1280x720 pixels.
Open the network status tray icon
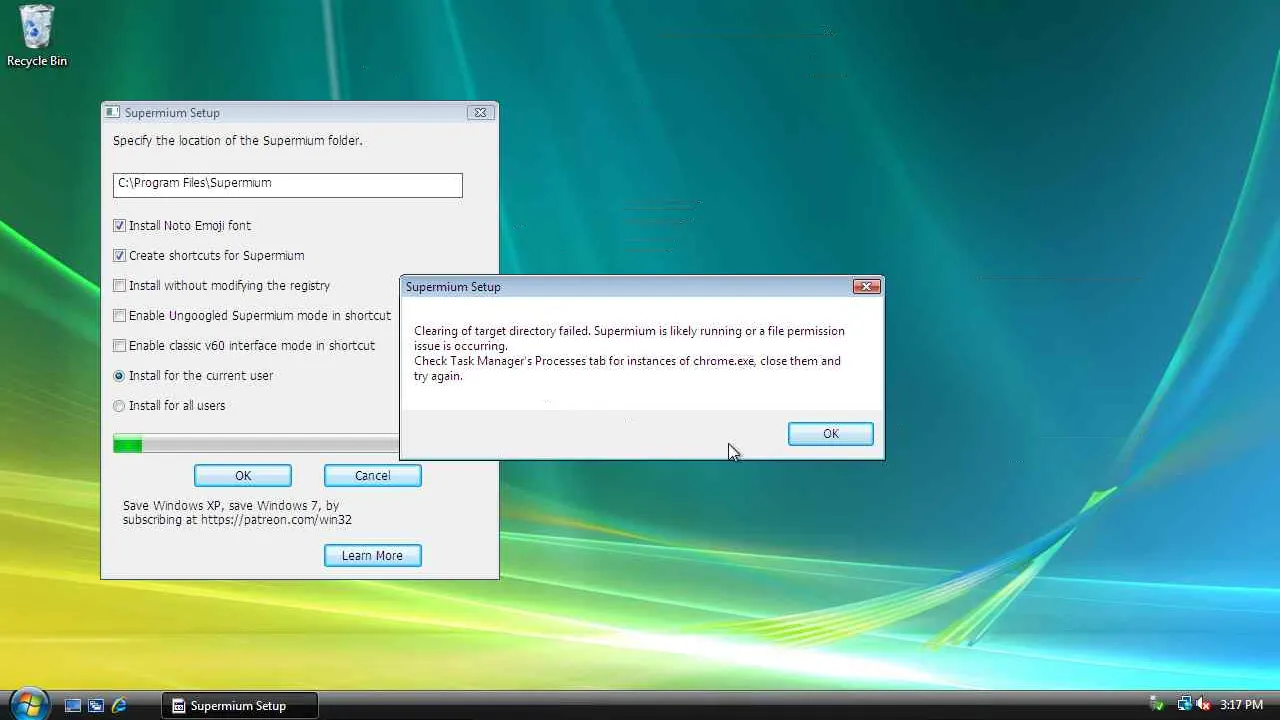click(1184, 705)
